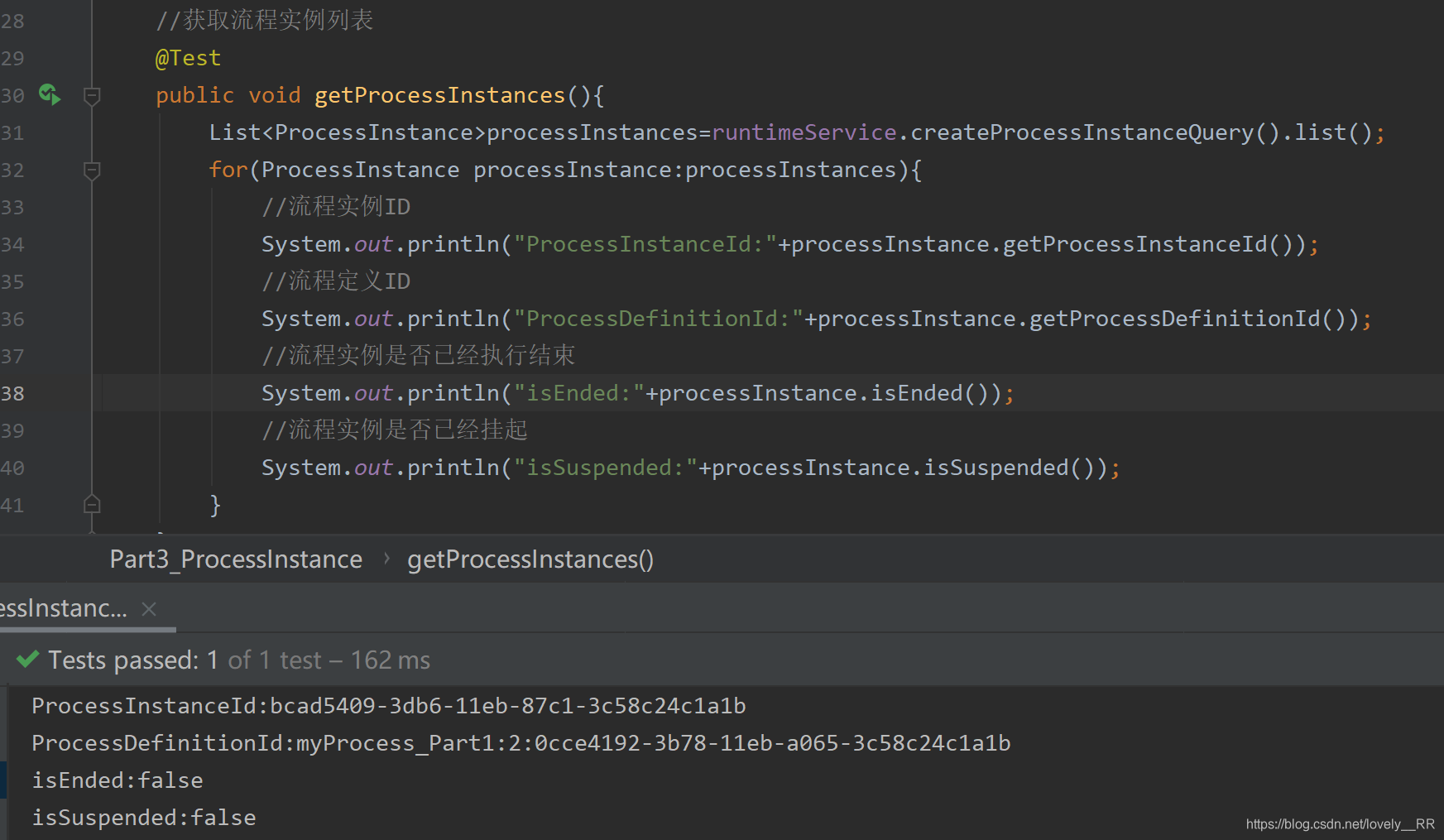
Task: Click the 'for' keyword on line 32
Action: point(228,170)
